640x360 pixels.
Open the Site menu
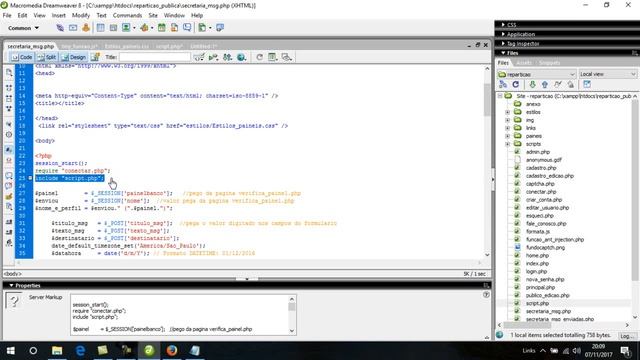[x=153, y=16]
